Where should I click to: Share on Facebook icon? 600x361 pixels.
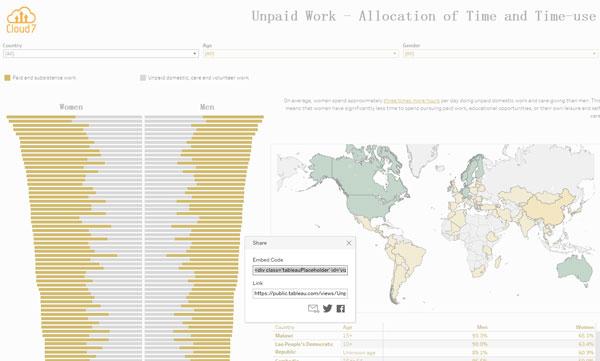(x=341, y=309)
